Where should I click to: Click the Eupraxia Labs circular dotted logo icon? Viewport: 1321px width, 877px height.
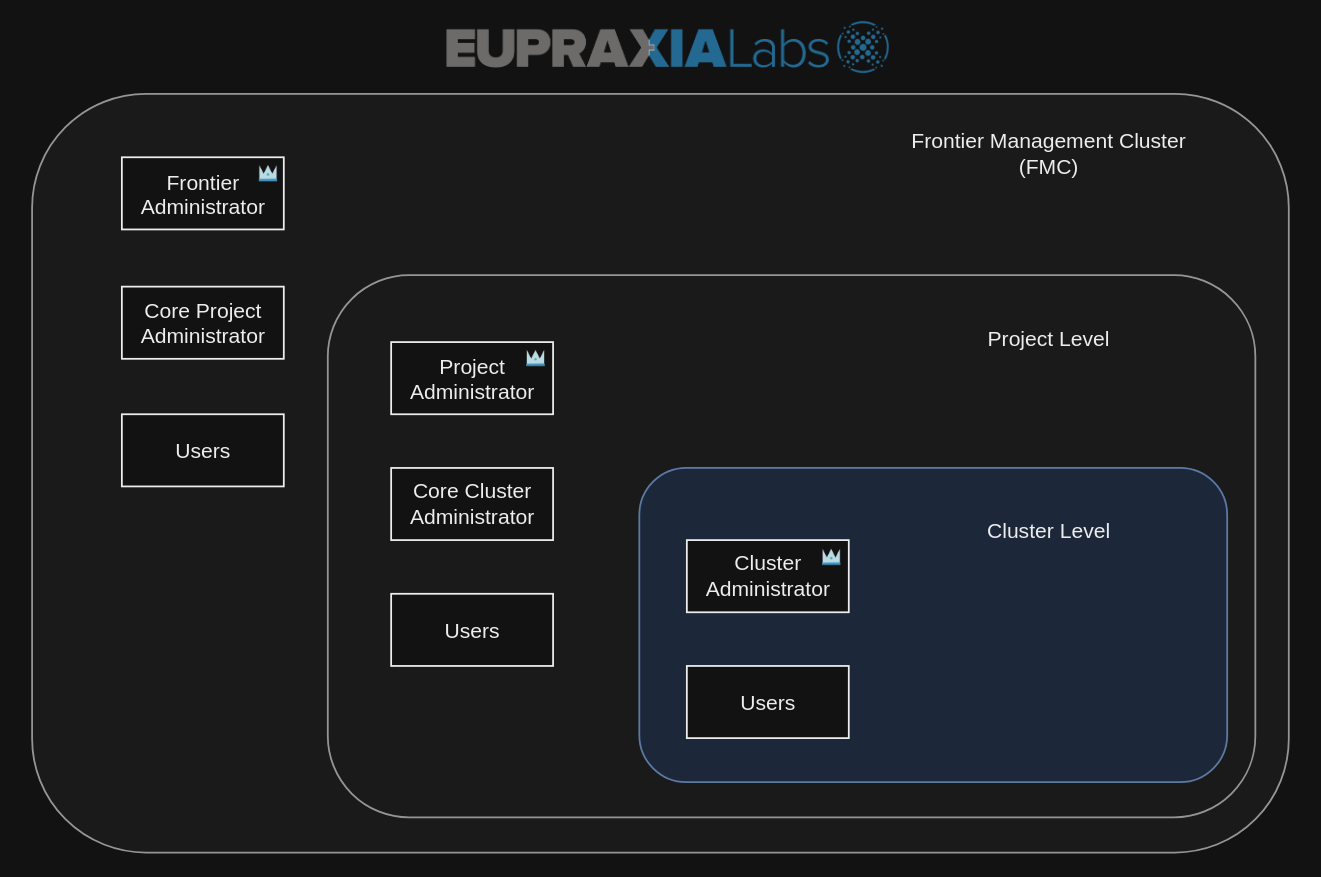coord(863,47)
